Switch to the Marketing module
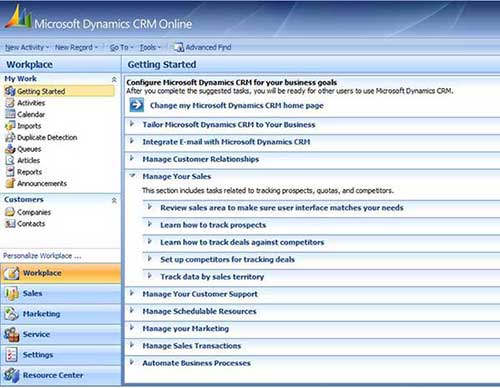Viewport: 500px width, 388px height. point(61,314)
